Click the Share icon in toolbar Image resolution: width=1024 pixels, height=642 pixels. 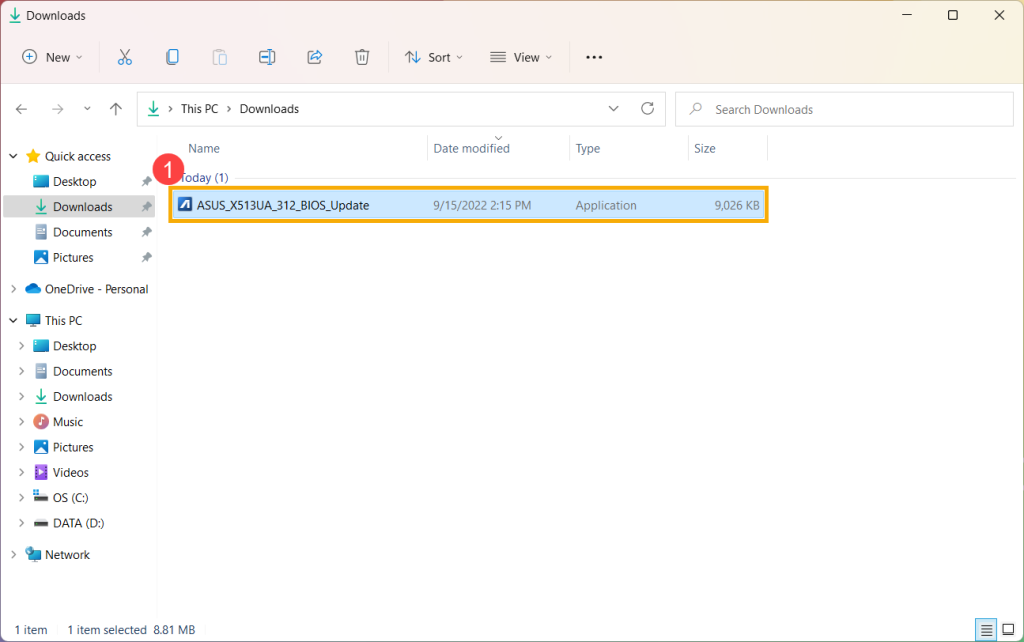click(315, 57)
